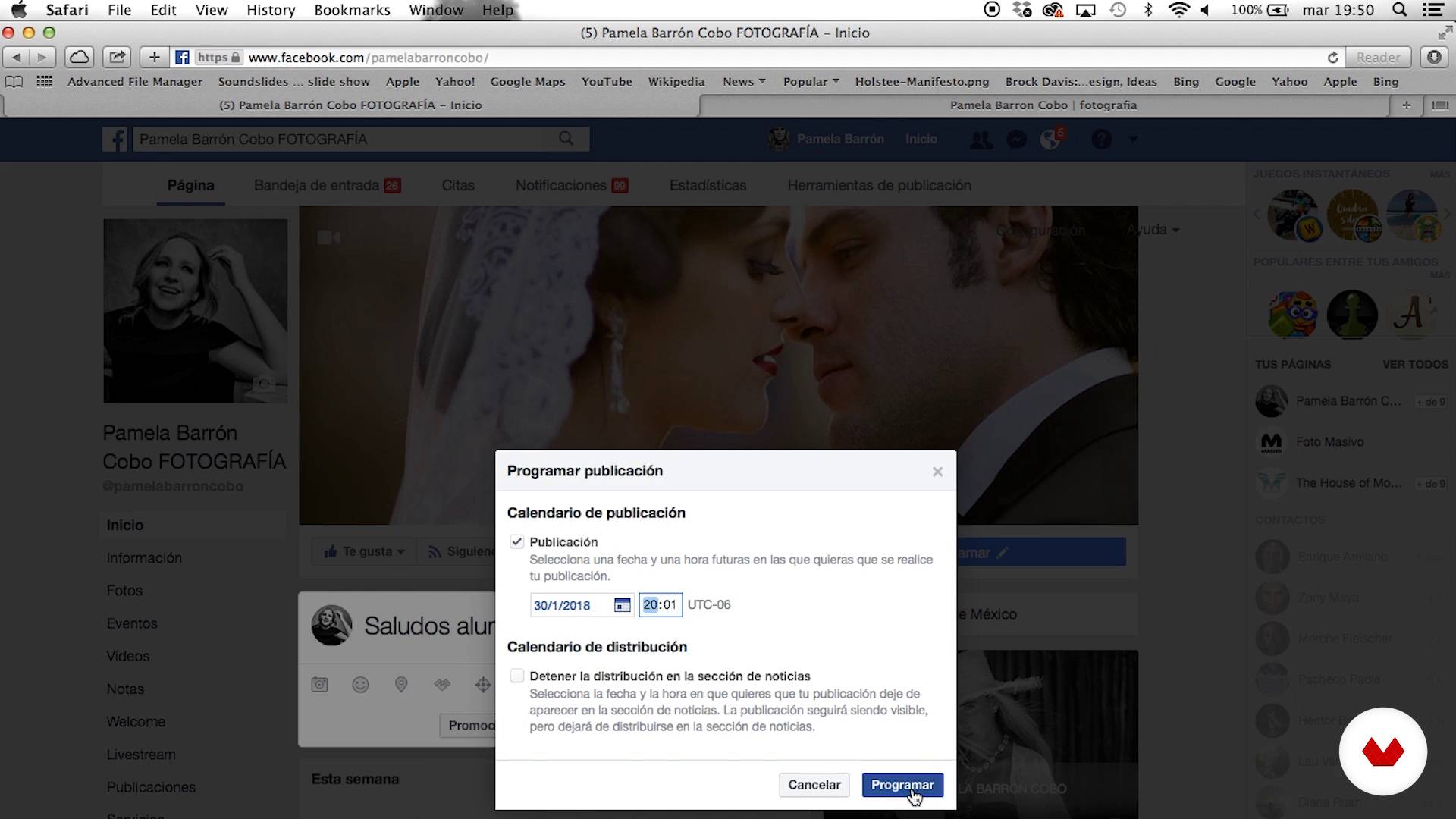
Task: Open Bandeja de entrada tab
Action: tap(327, 185)
